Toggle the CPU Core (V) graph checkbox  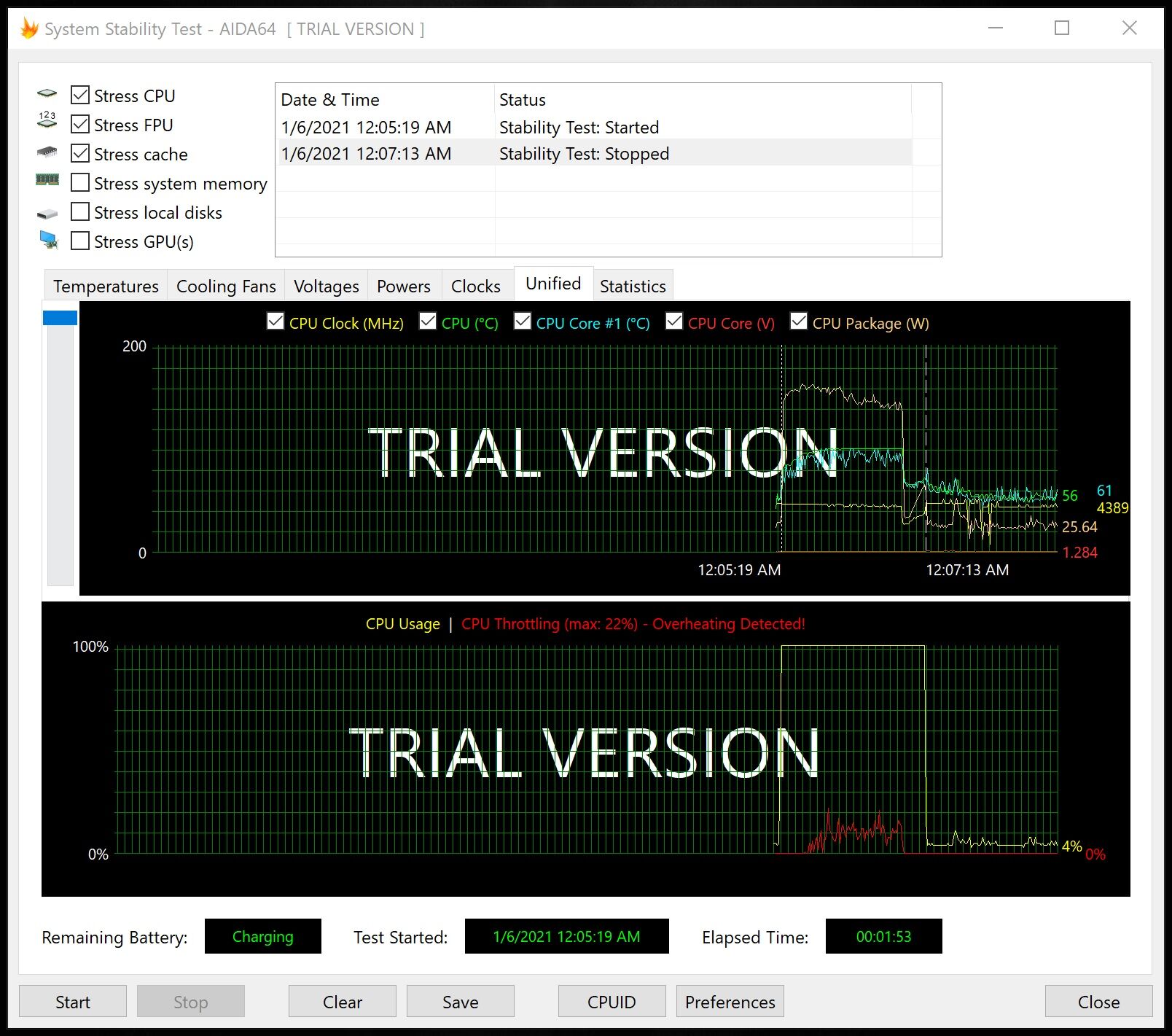click(674, 322)
